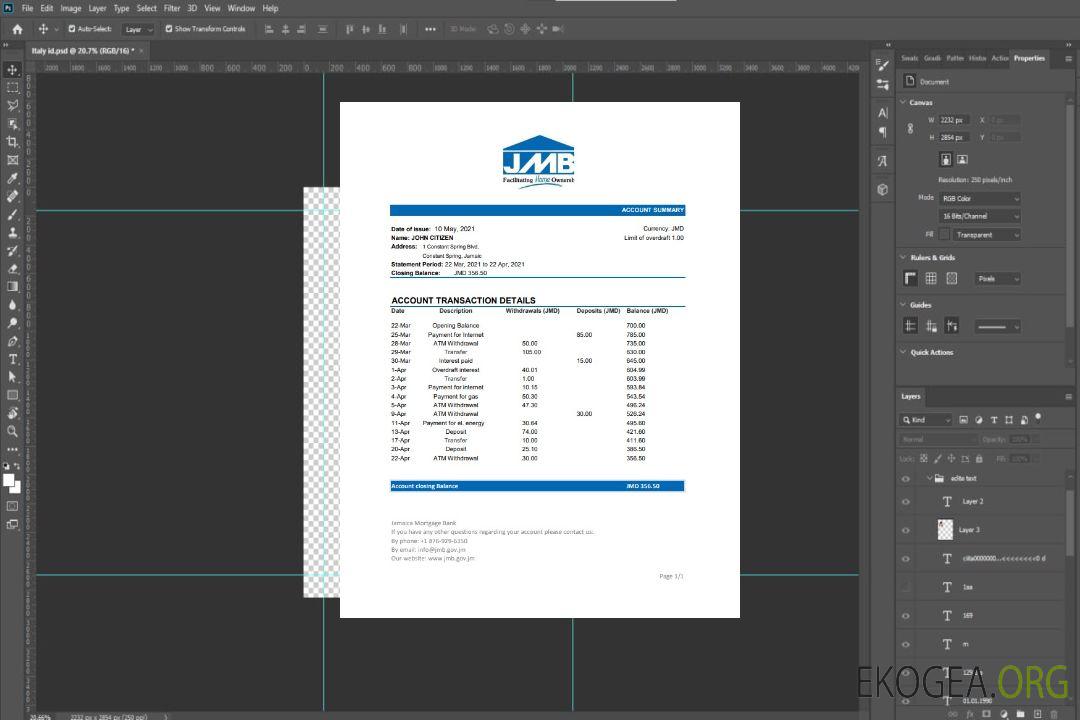Toggle rulers in Rulers & Grids

pyautogui.click(x=911, y=278)
